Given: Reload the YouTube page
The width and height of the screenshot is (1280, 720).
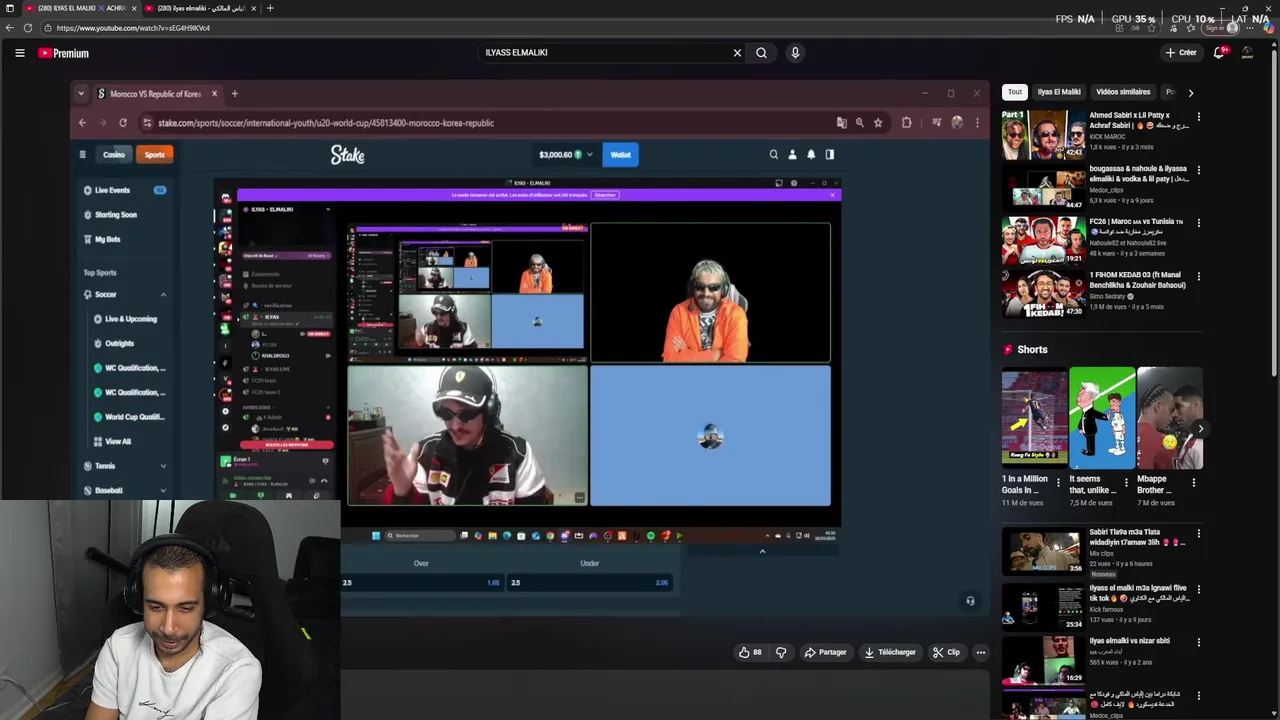Looking at the screenshot, I should 27,28.
